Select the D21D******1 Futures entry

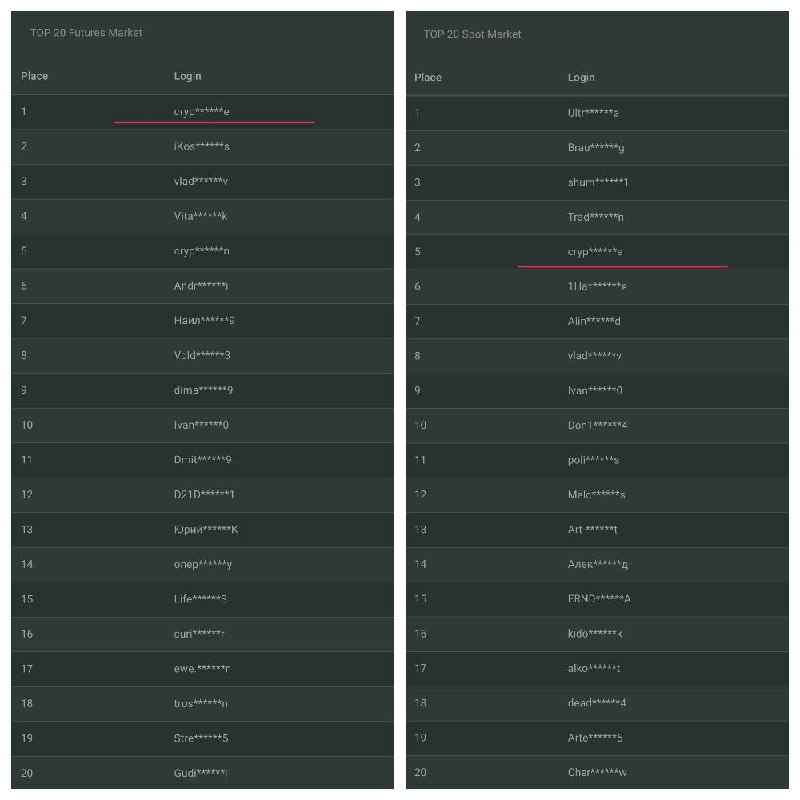click(204, 494)
